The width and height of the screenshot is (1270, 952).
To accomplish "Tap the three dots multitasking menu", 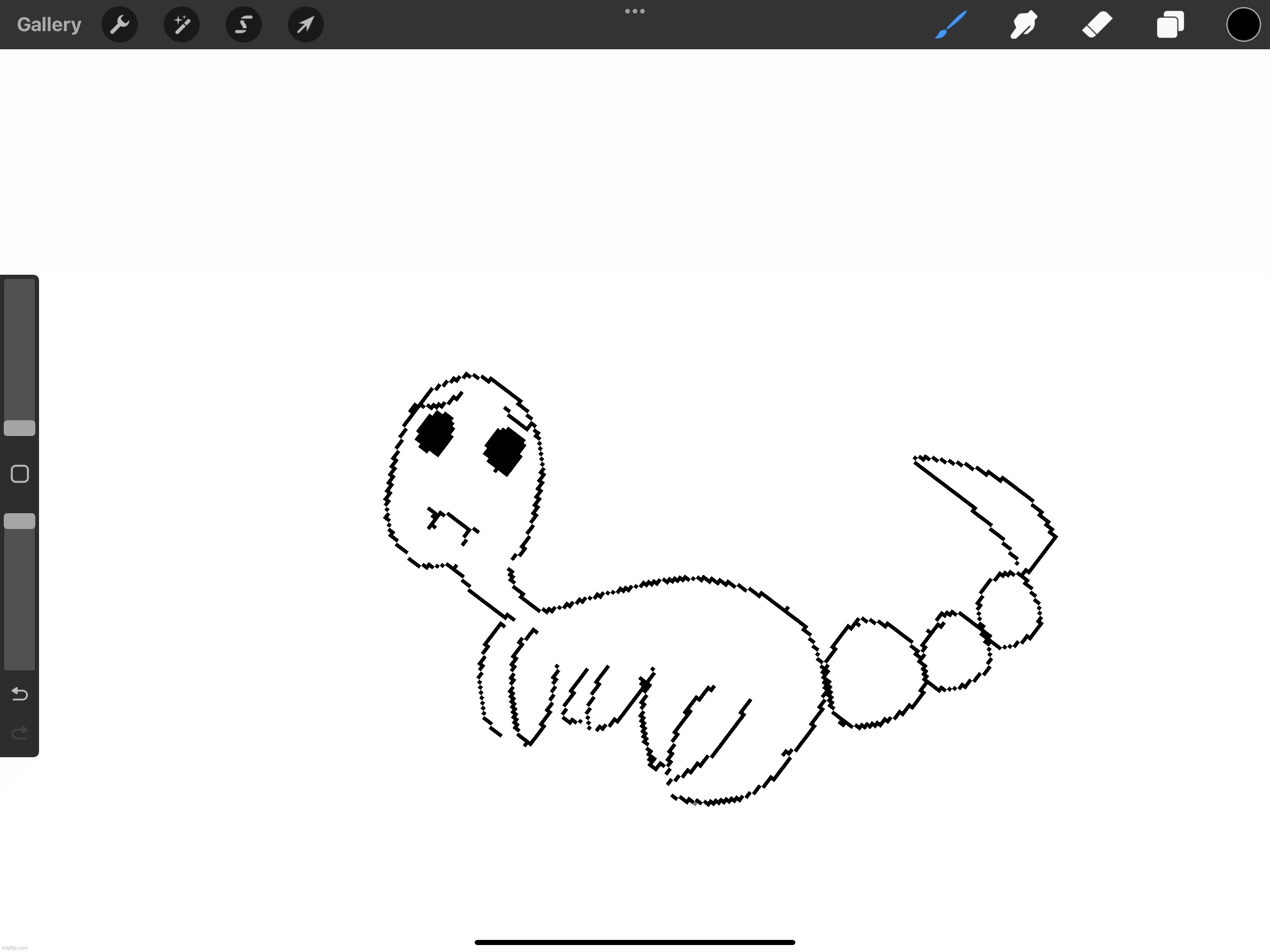I will tap(635, 11).
